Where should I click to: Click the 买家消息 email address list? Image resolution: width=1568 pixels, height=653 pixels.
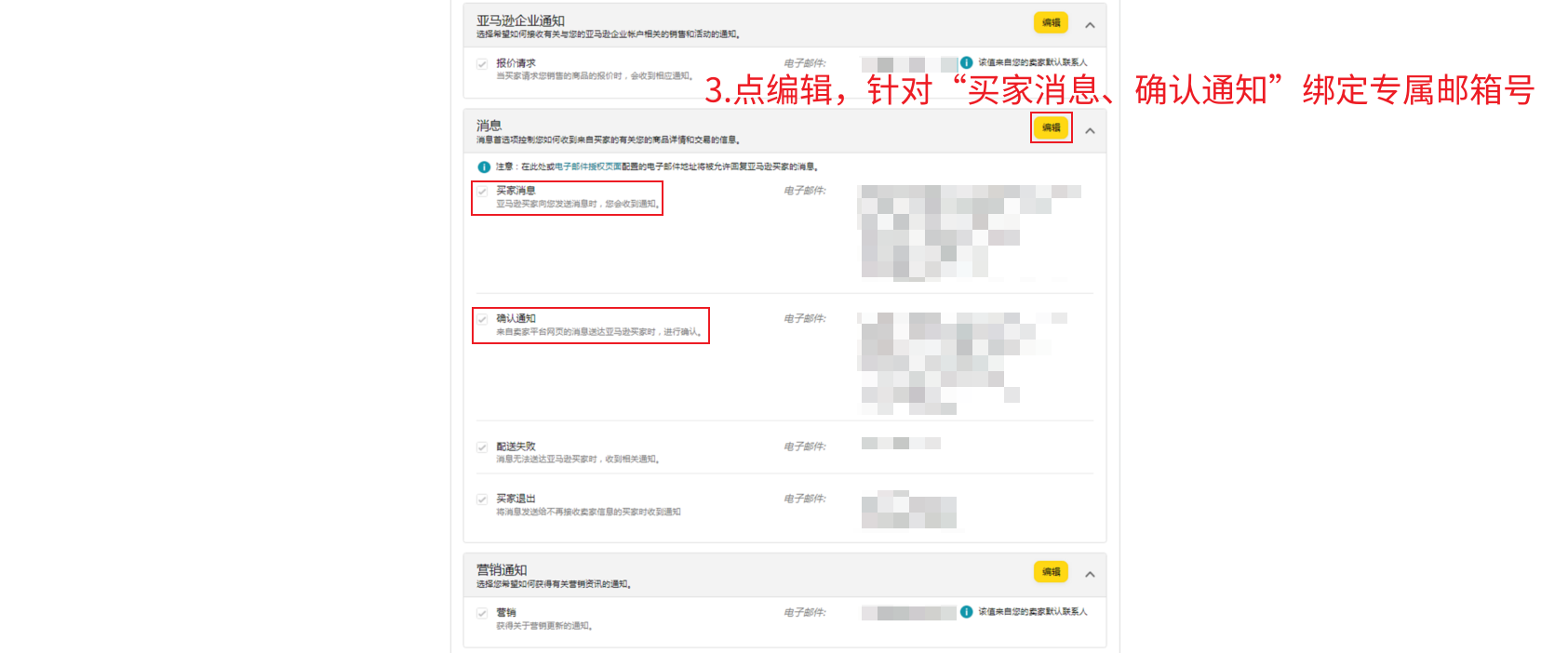pyautogui.click(x=970, y=233)
